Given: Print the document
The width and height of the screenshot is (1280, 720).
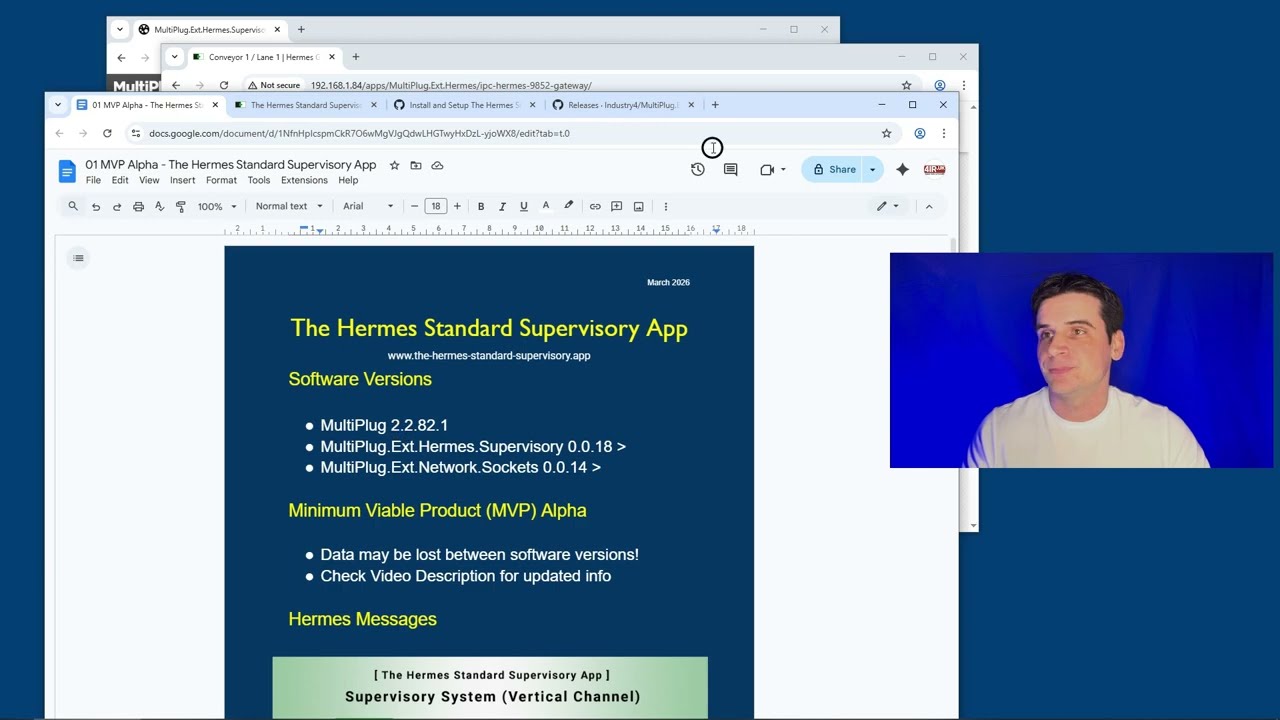Looking at the screenshot, I should (138, 206).
